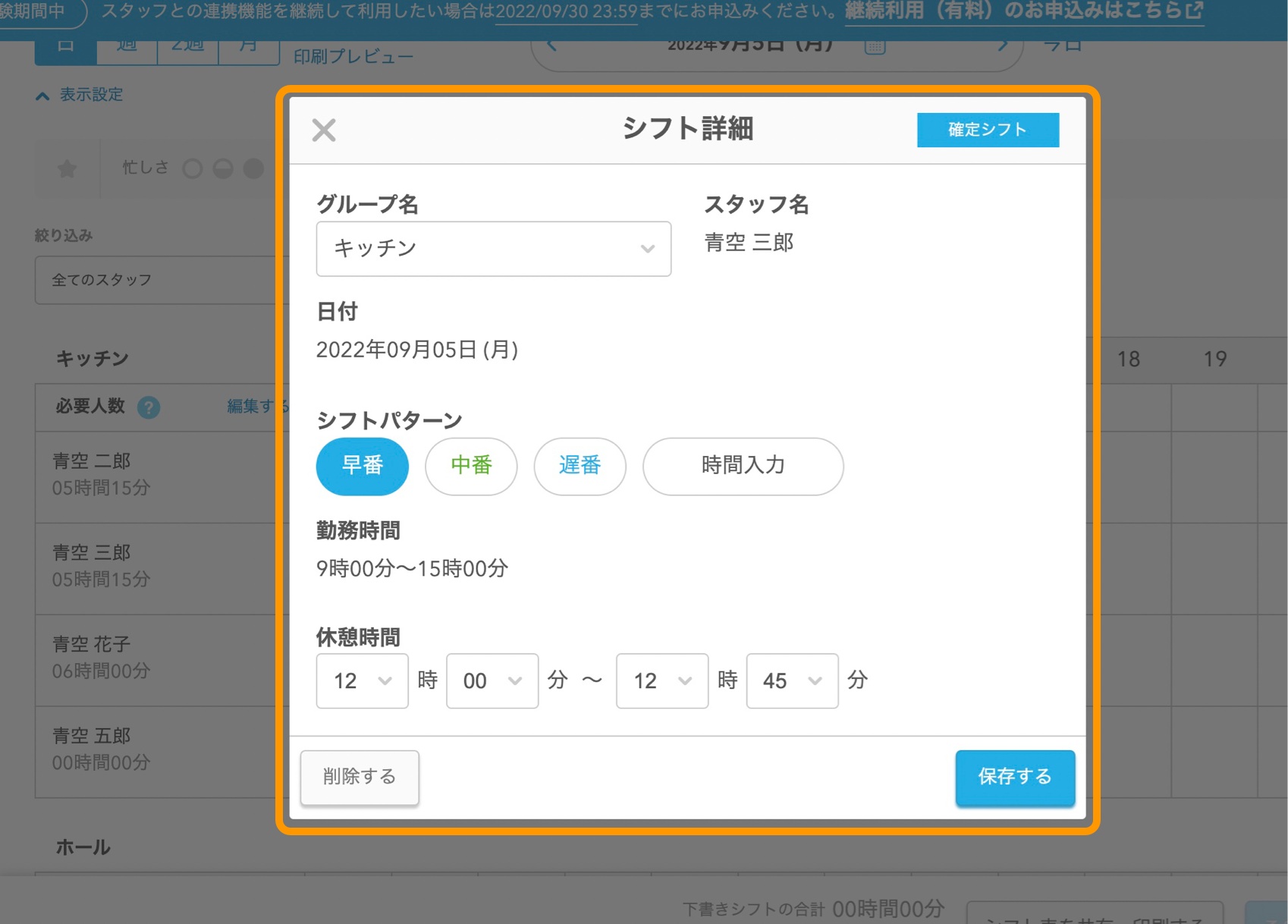This screenshot has height=924, width=1288.
Task: Click the external link icon after 継続利用のお申込み
Action: click(1194, 11)
